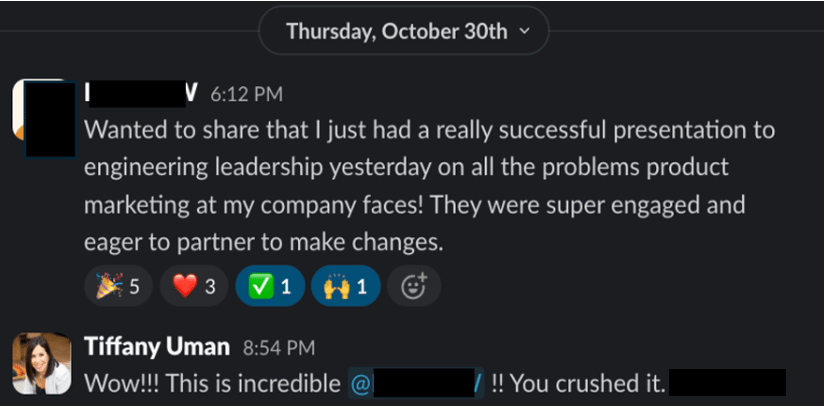The width and height of the screenshot is (824, 406).
Task: Open Tiffany Uman's profile photo
Action: 41,362
